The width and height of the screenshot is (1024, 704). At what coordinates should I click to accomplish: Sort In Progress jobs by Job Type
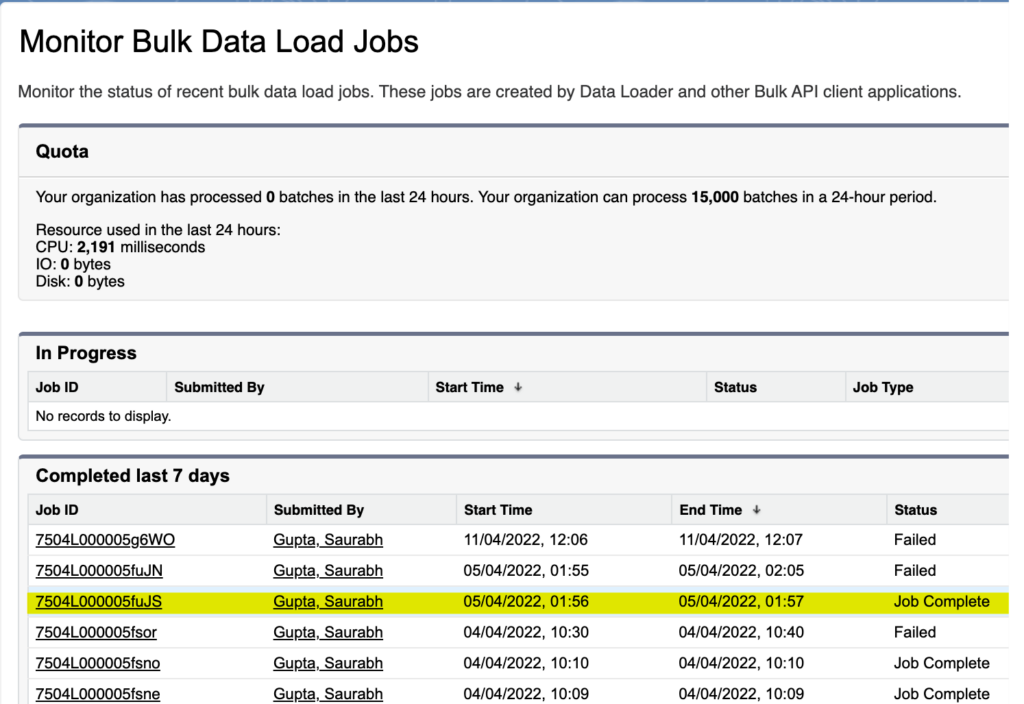click(x=882, y=387)
